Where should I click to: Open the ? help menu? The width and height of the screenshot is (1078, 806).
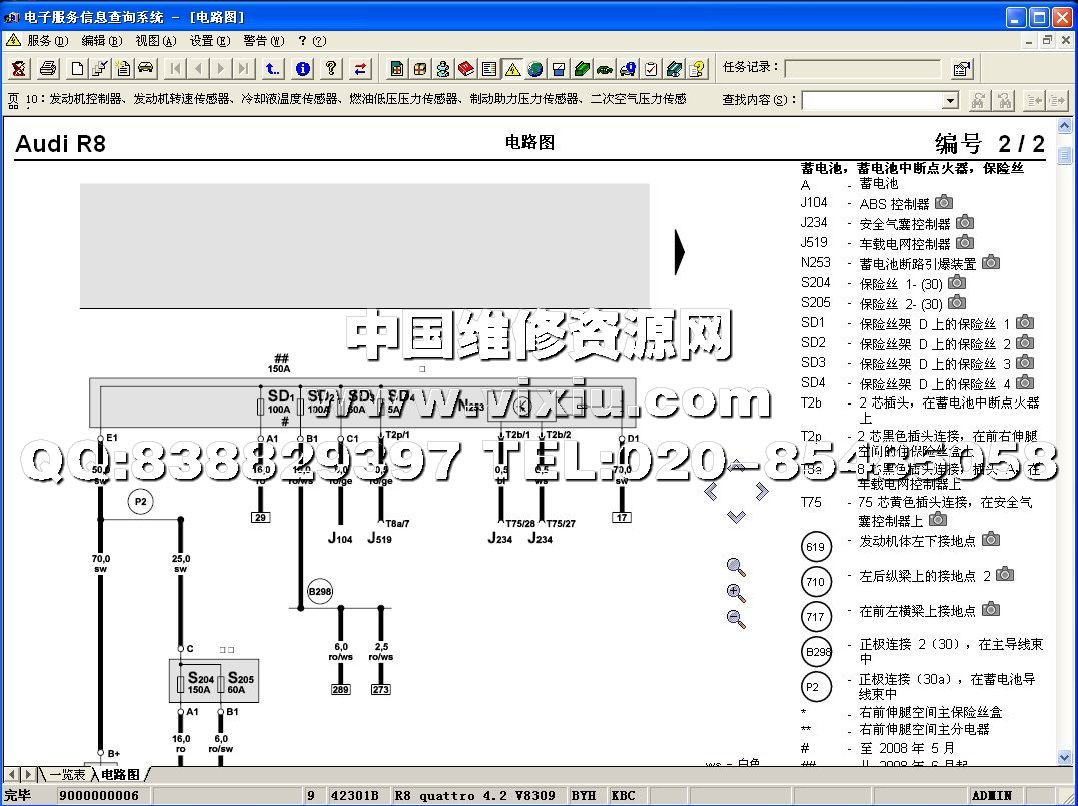[x=311, y=41]
